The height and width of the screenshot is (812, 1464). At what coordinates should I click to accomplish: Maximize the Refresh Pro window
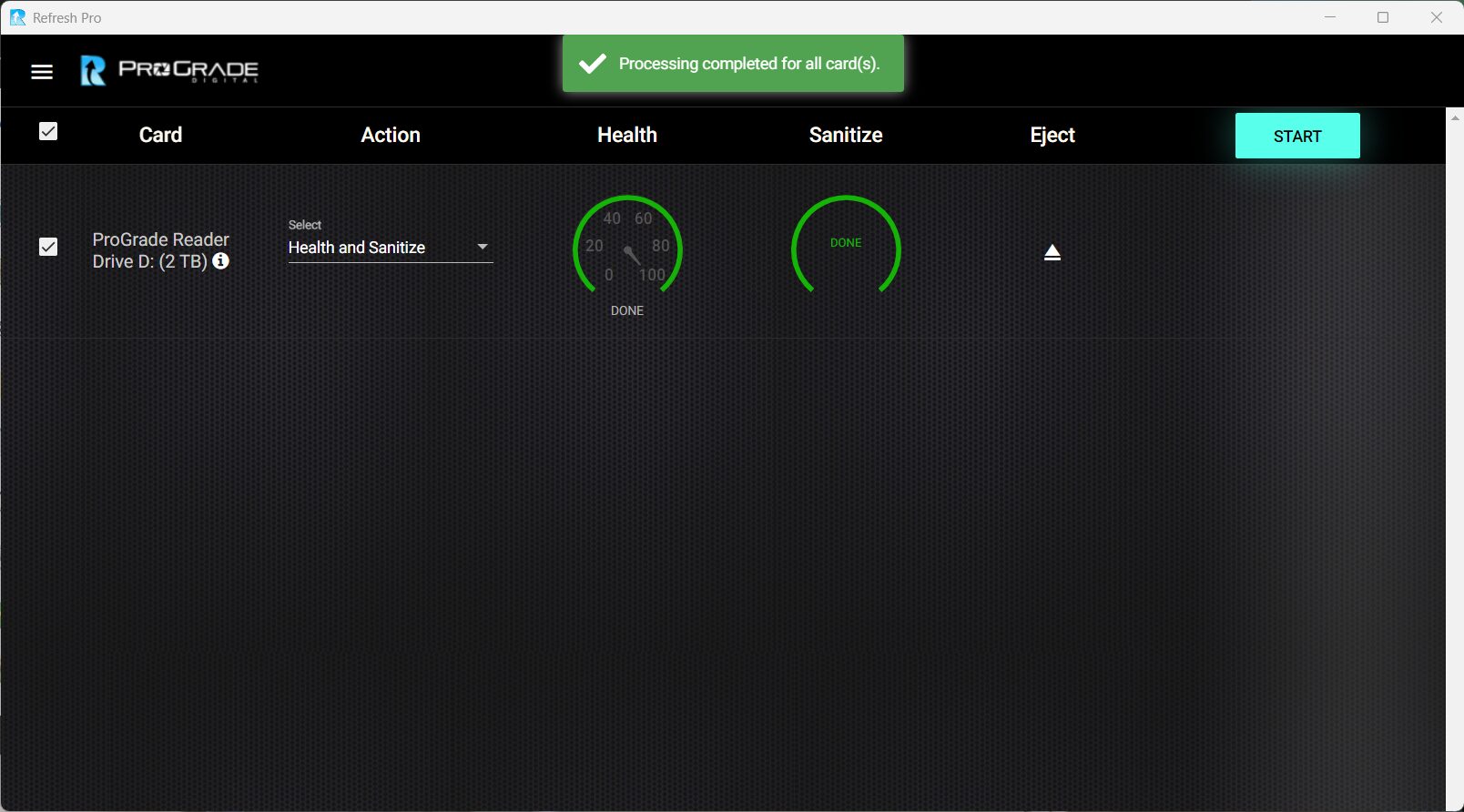point(1383,17)
